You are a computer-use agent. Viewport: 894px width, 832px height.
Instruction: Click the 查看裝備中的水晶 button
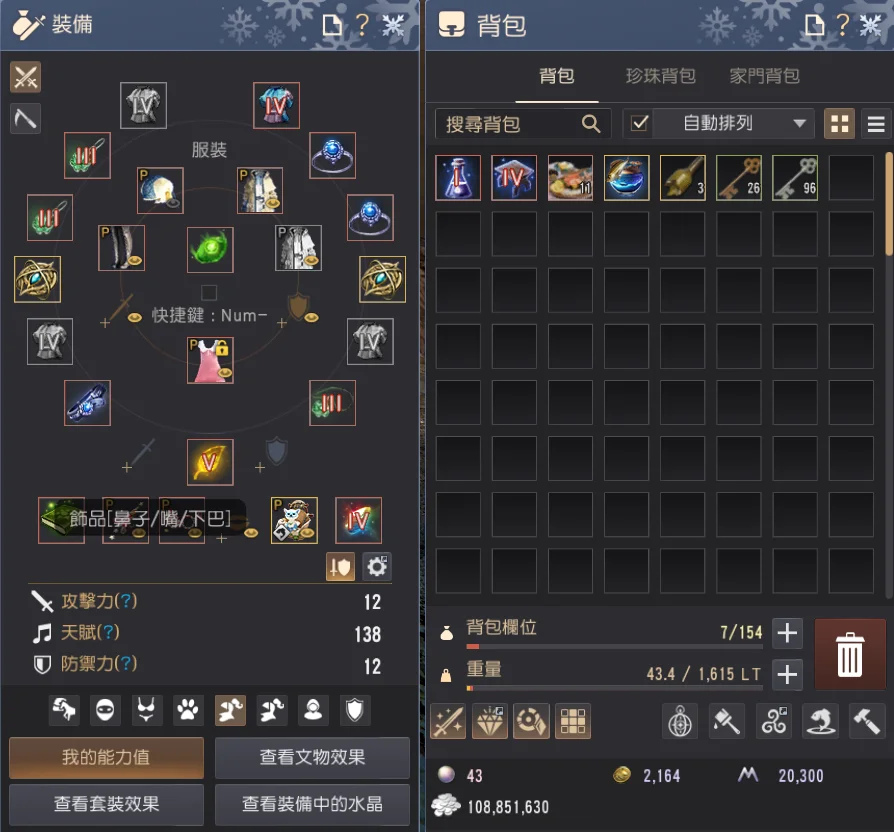pos(312,804)
